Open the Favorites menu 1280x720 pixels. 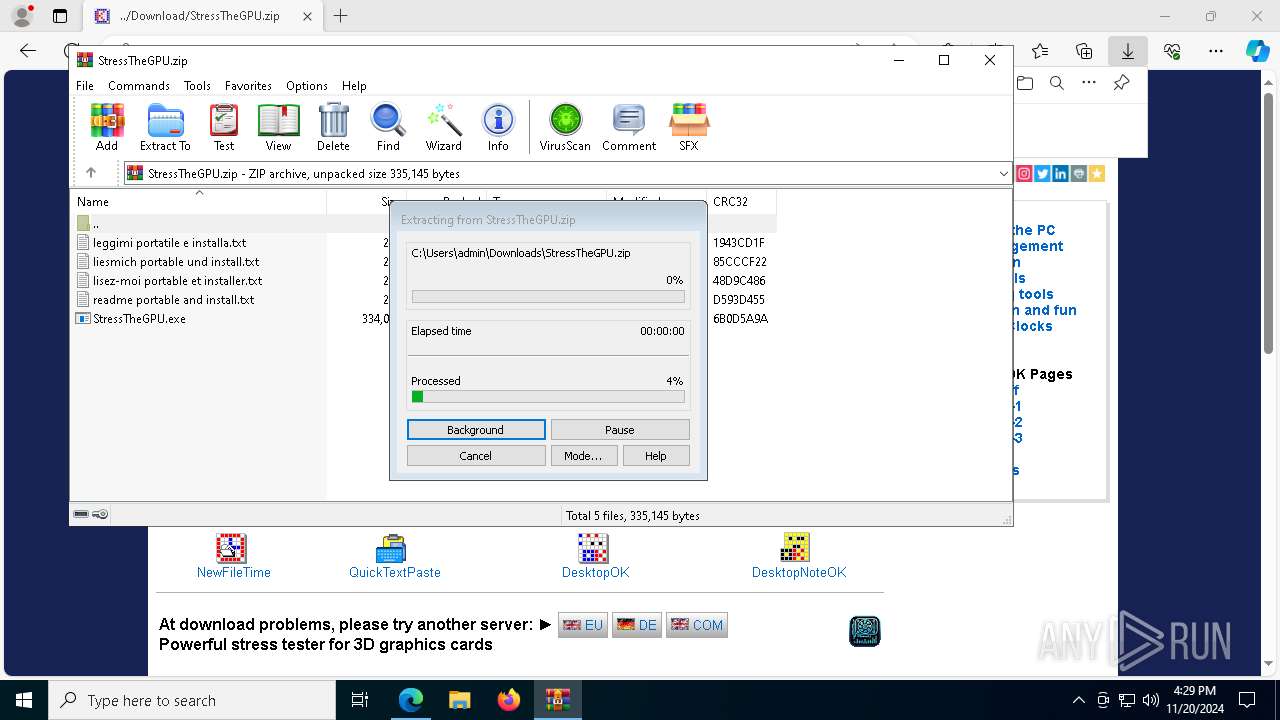pos(248,86)
